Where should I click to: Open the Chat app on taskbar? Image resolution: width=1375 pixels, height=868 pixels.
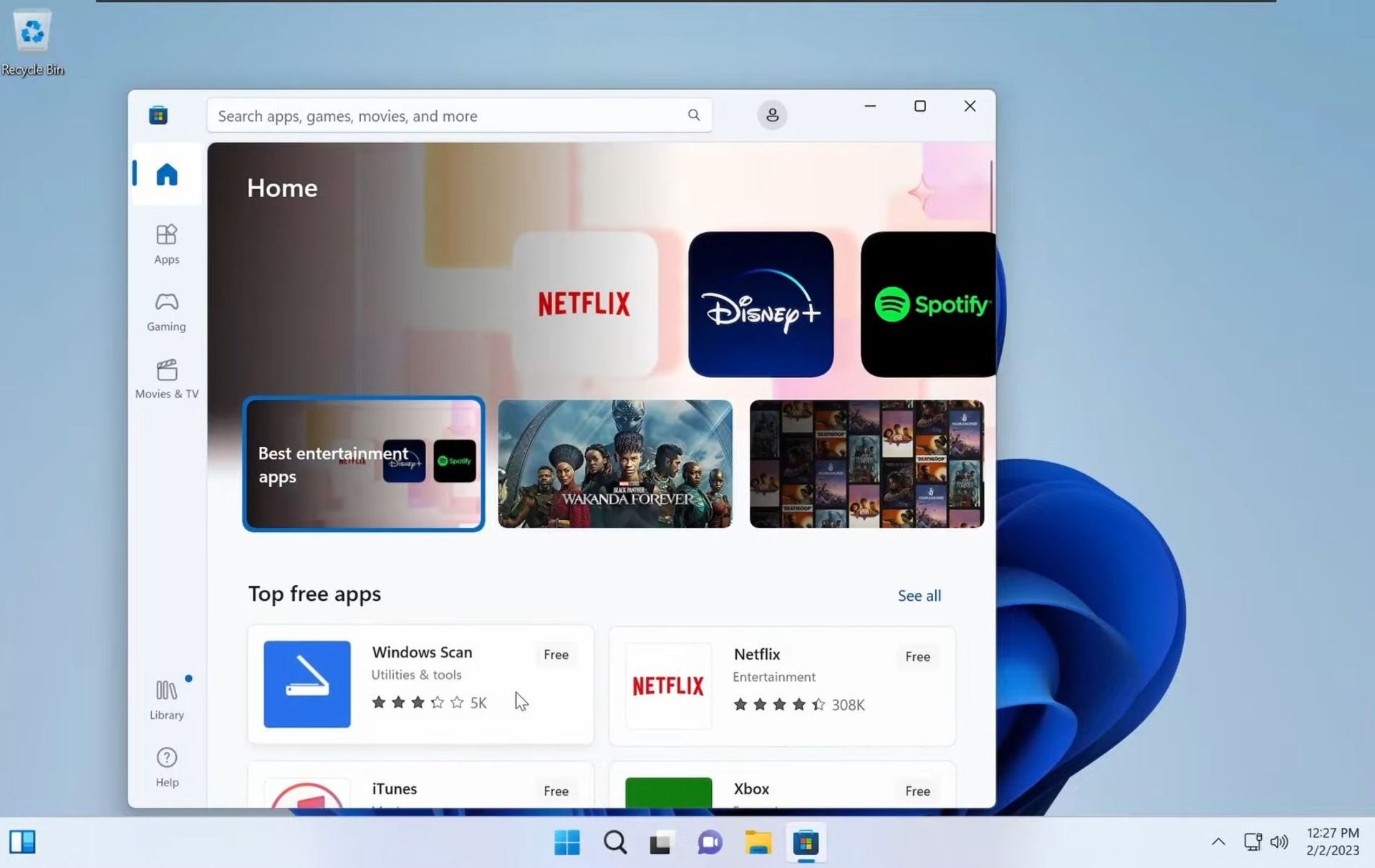(x=710, y=842)
